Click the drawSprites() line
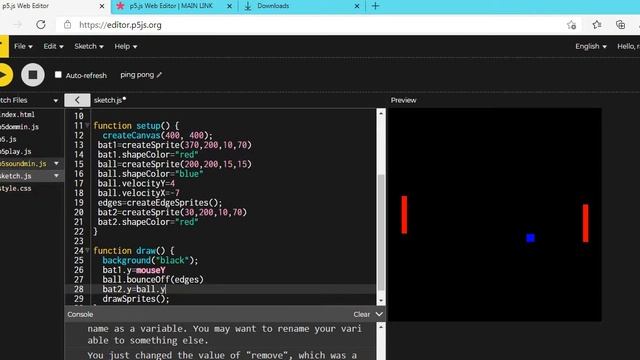Image resolution: width=640 pixels, height=360 pixels. coord(136,299)
